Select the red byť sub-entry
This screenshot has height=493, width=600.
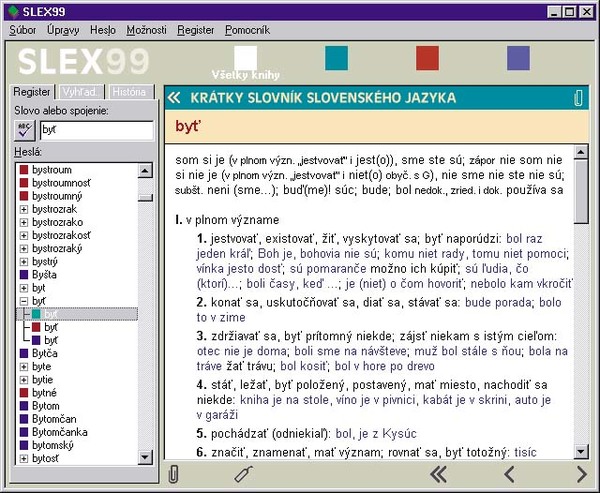(45, 327)
